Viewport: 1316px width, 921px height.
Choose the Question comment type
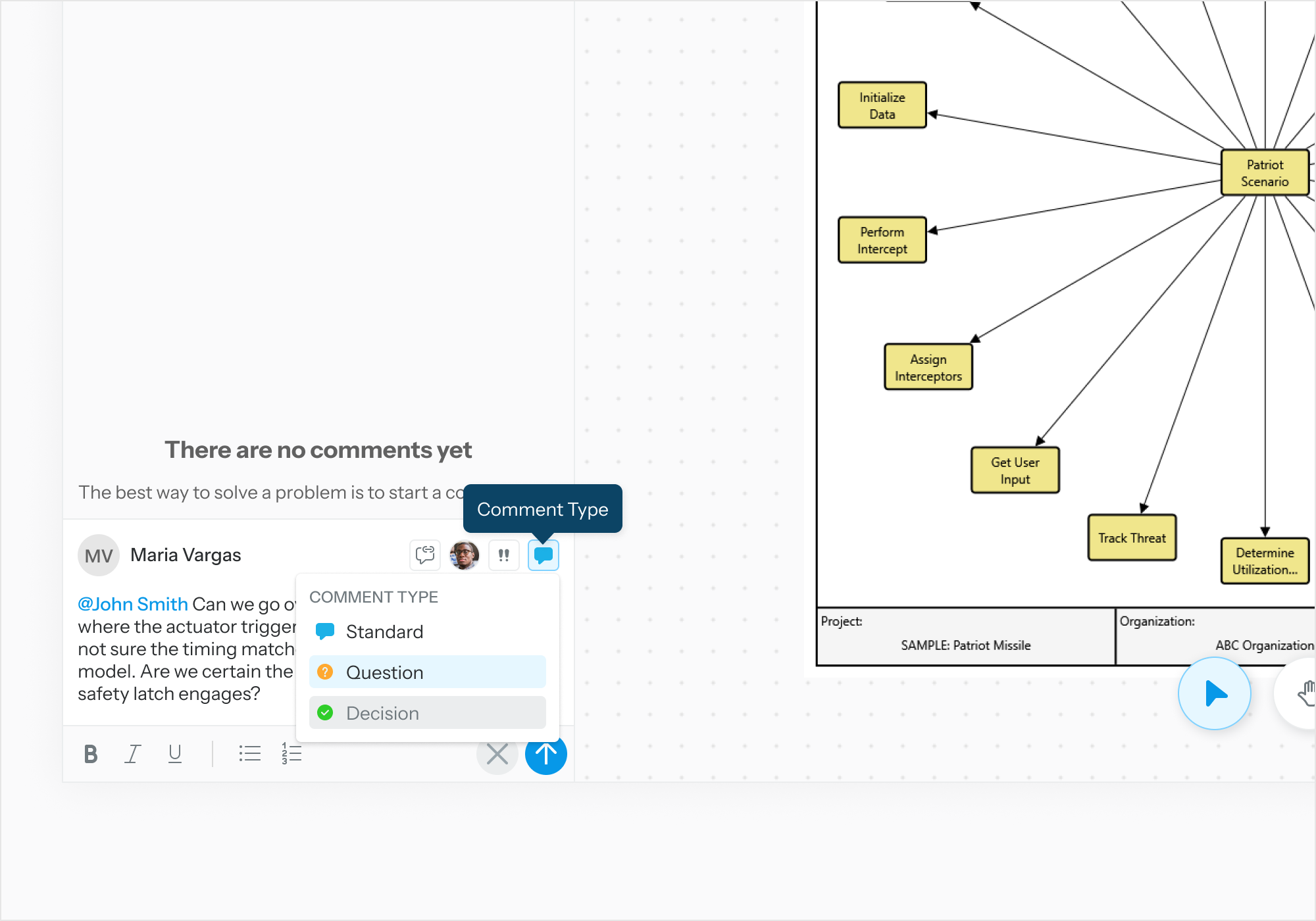pyautogui.click(x=385, y=672)
